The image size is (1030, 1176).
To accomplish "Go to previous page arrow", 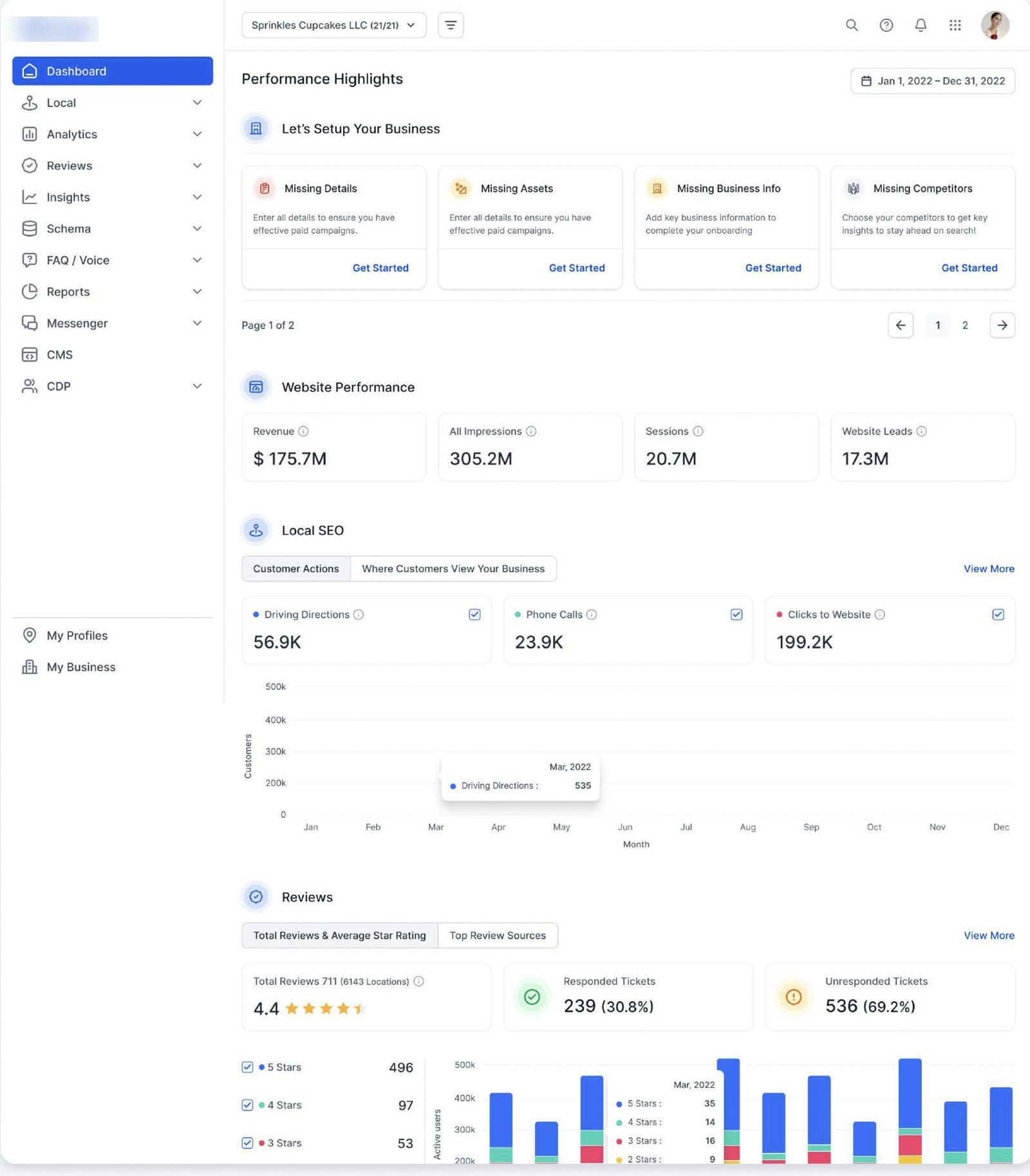I will click(x=901, y=325).
